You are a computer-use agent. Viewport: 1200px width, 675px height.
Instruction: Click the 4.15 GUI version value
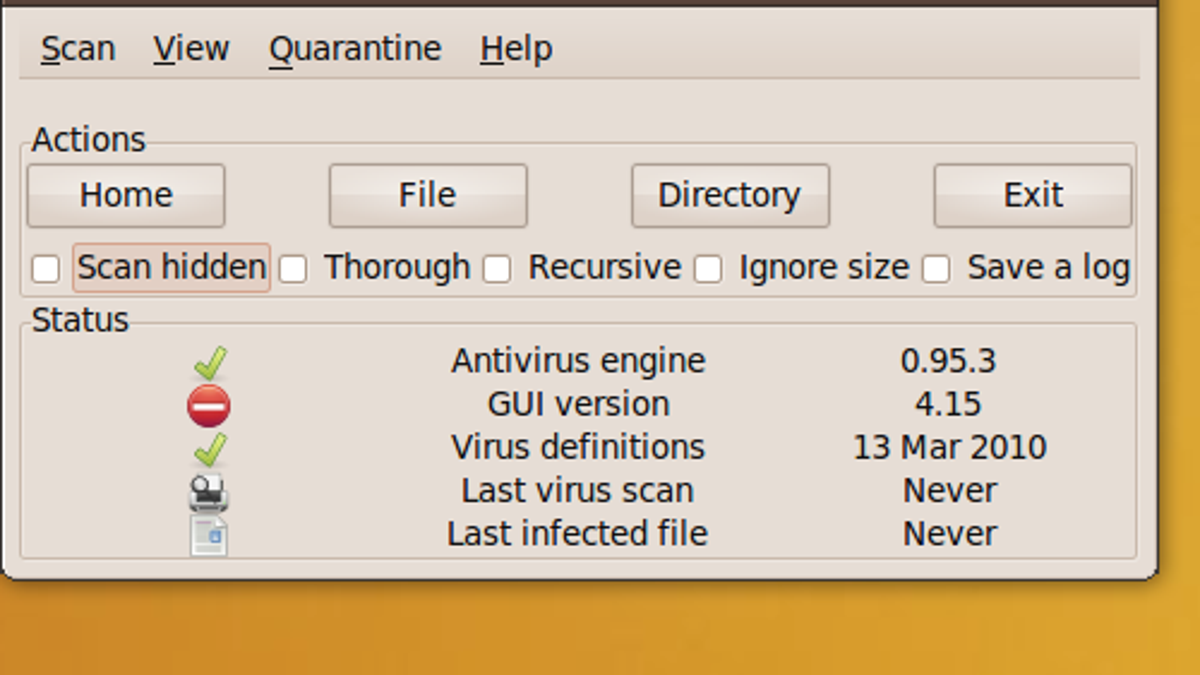click(948, 404)
